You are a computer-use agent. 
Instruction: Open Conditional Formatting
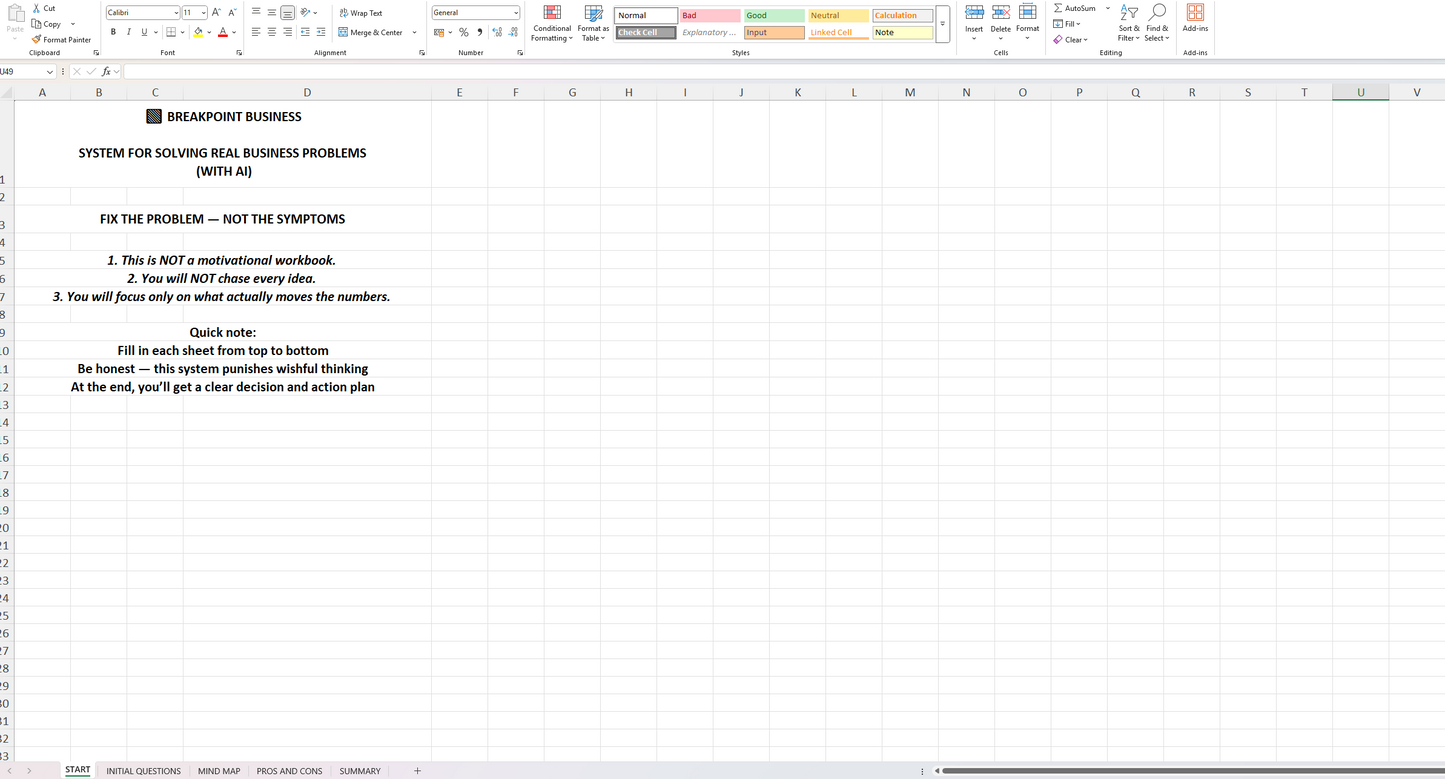(551, 24)
